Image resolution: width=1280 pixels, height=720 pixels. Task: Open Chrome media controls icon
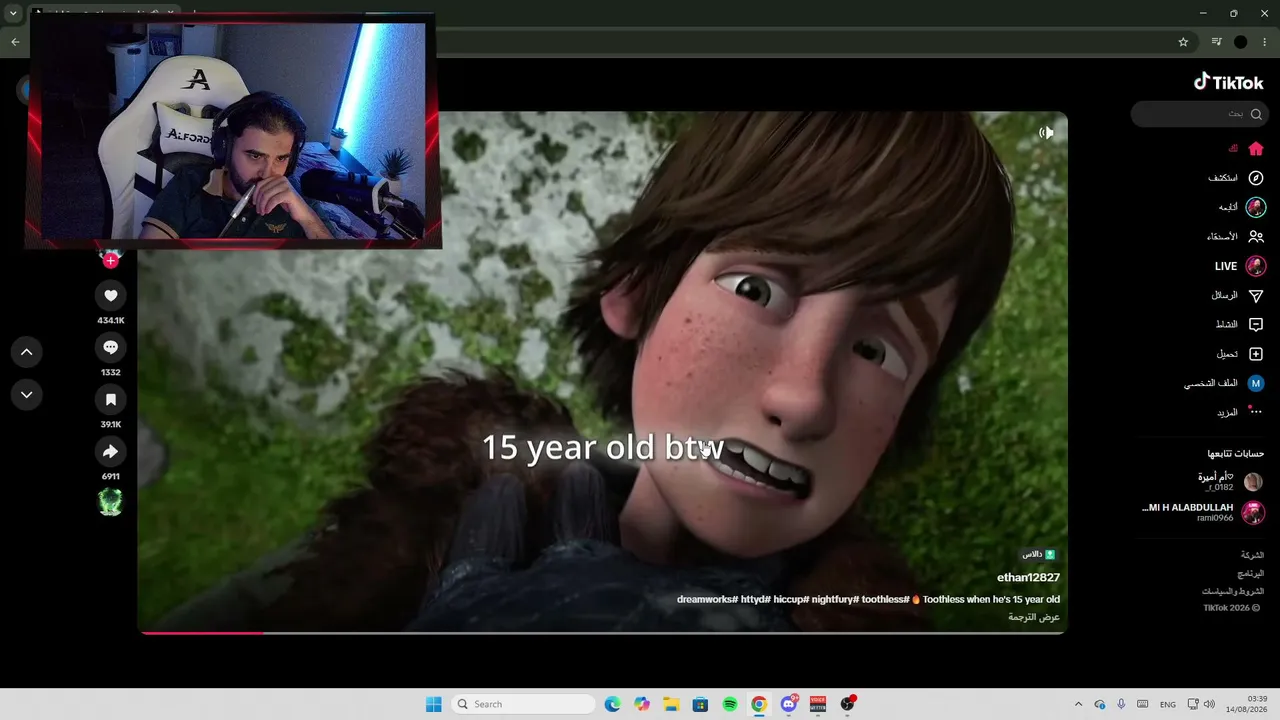click(1216, 42)
